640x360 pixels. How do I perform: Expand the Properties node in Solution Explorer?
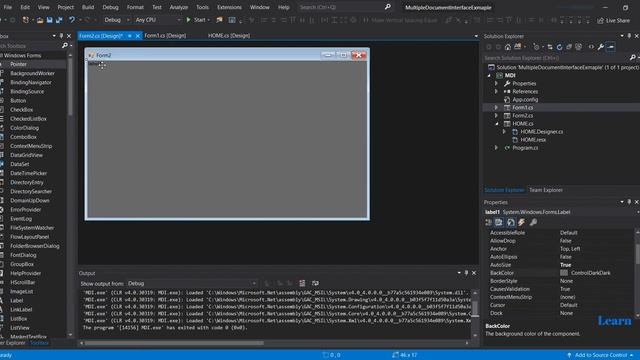coord(497,83)
